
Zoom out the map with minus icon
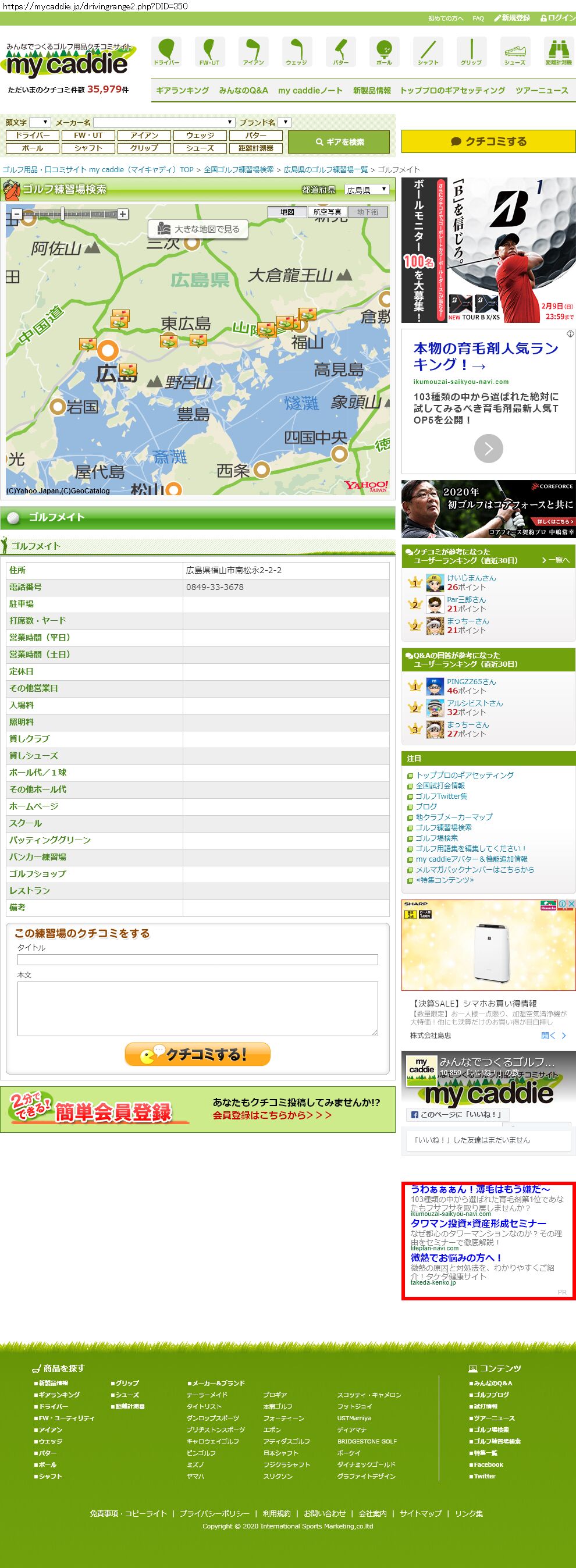(x=16, y=214)
